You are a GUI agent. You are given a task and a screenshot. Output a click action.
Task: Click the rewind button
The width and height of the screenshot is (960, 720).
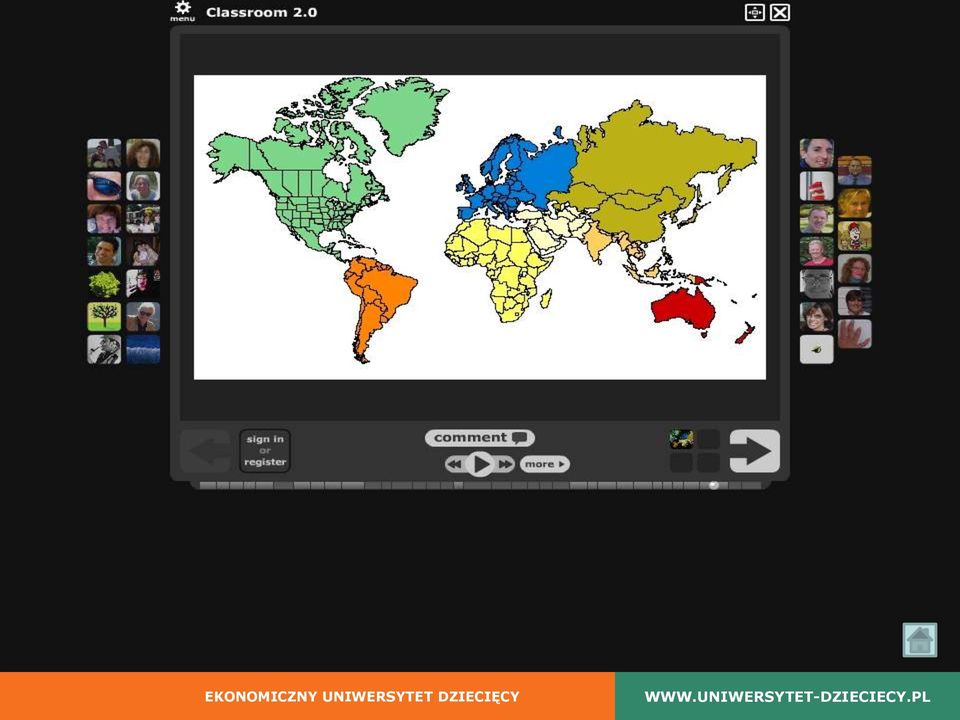click(x=455, y=465)
